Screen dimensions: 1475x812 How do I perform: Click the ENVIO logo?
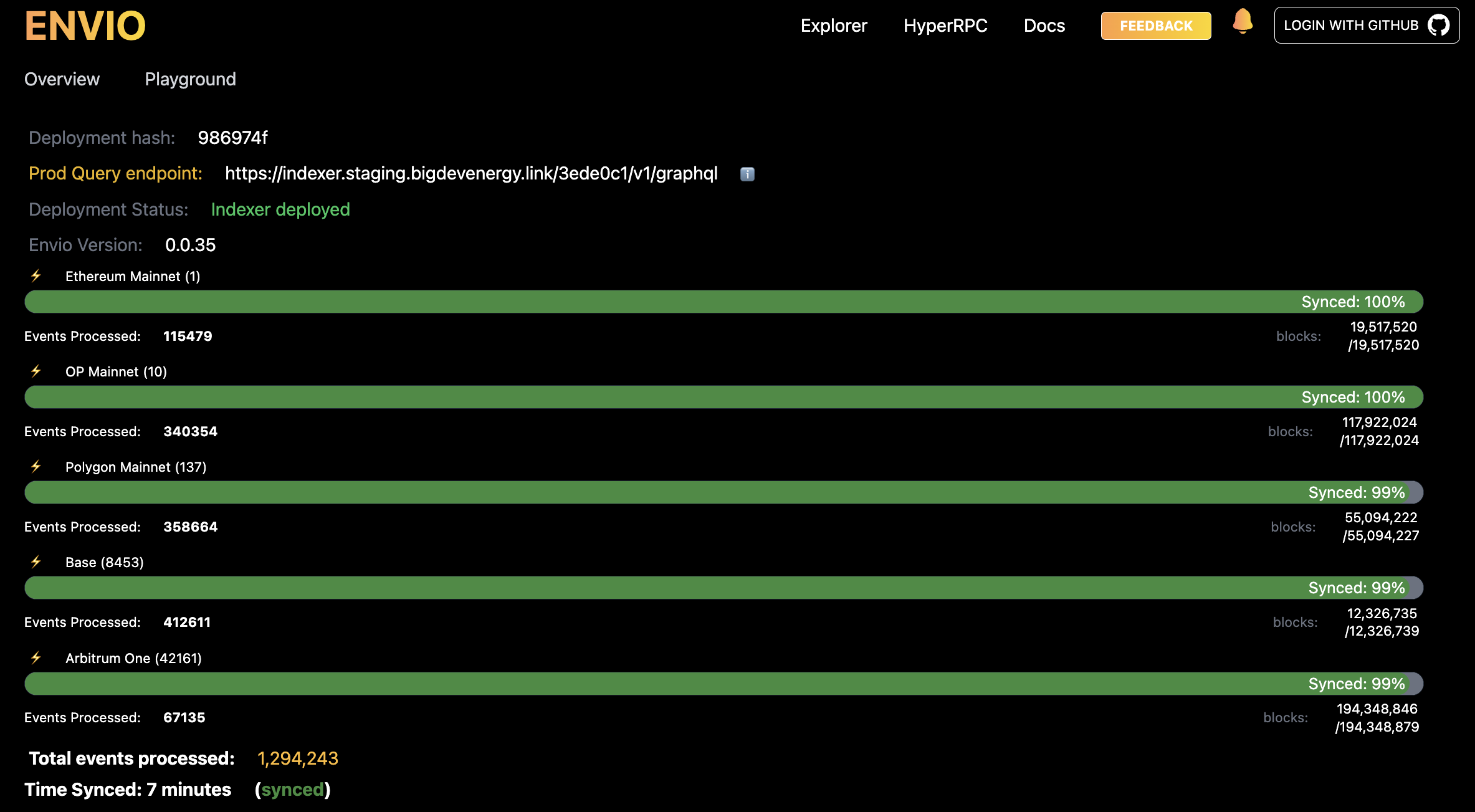[84, 26]
